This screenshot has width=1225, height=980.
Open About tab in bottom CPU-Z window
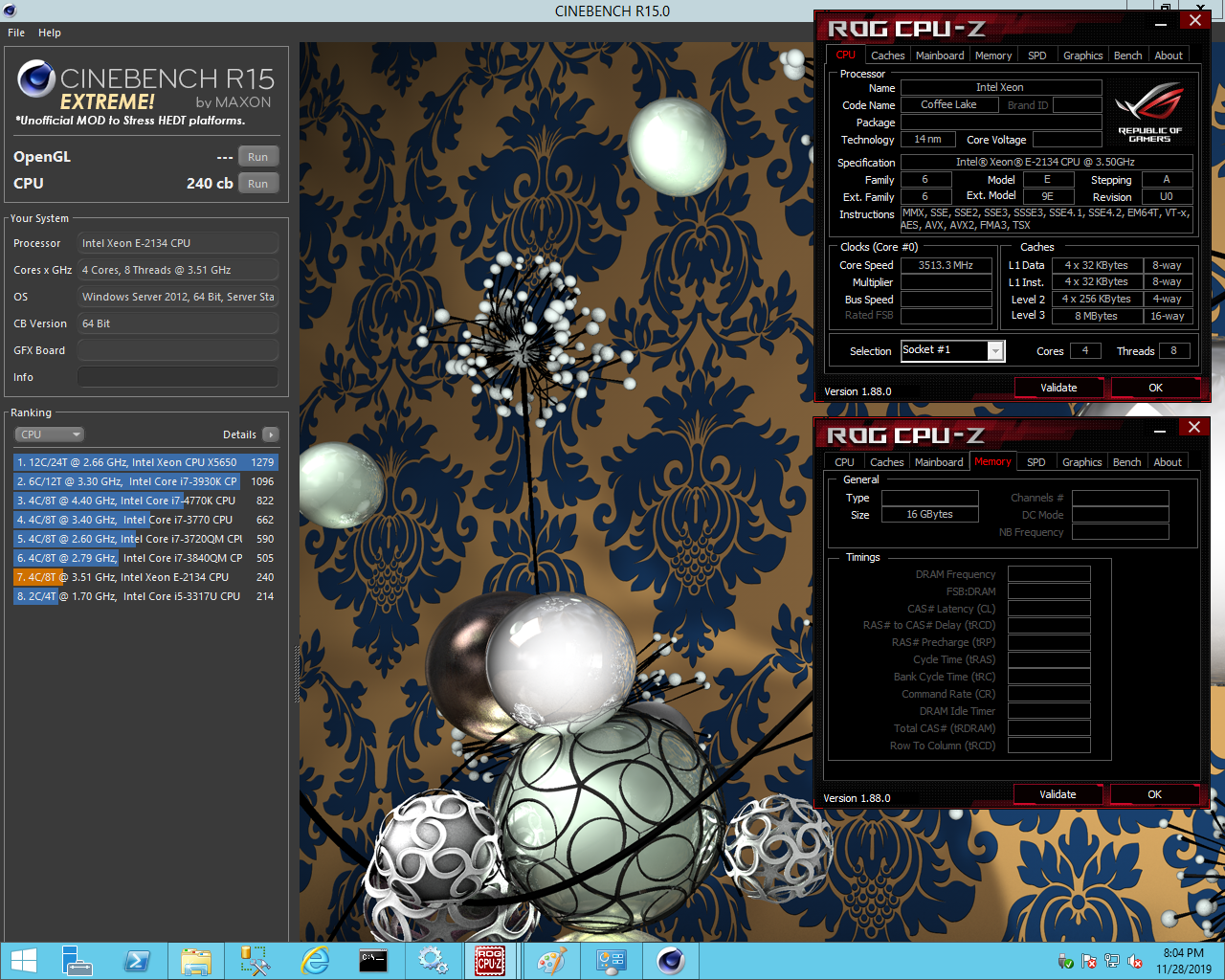click(1167, 462)
